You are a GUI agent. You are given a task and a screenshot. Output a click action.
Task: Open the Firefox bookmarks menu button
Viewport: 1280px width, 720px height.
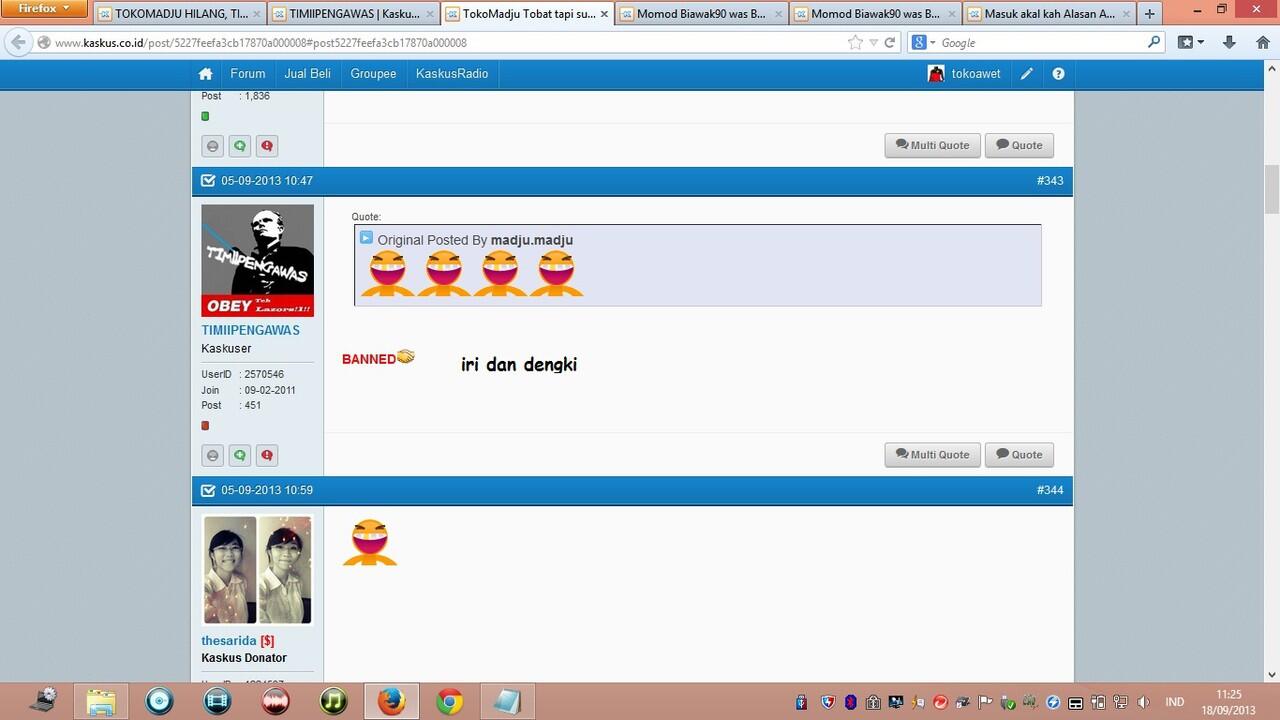[1190, 43]
